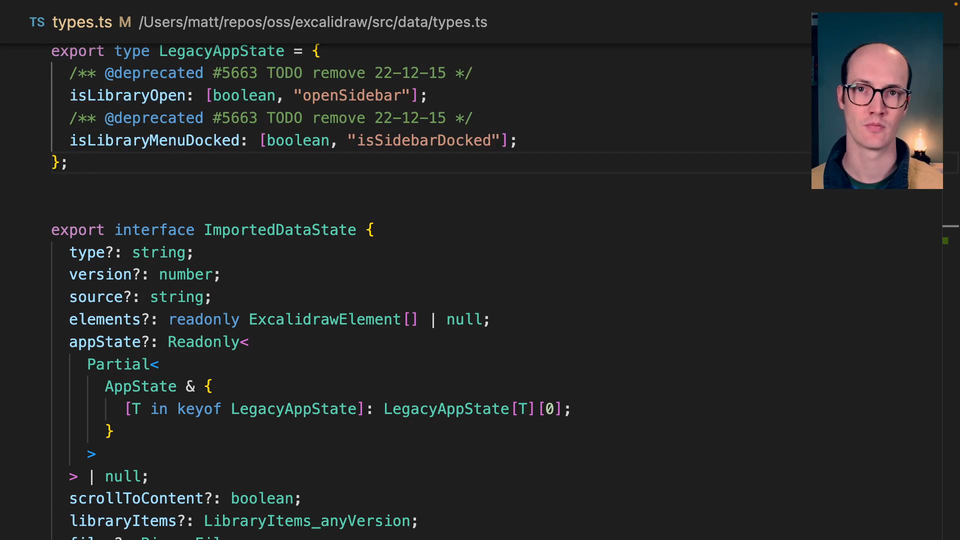Click the TS file icon in the tab

pos(37,22)
